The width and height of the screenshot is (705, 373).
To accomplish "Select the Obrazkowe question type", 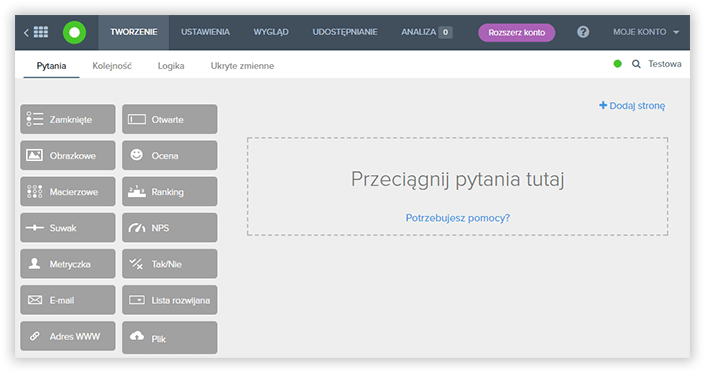I will [68, 155].
